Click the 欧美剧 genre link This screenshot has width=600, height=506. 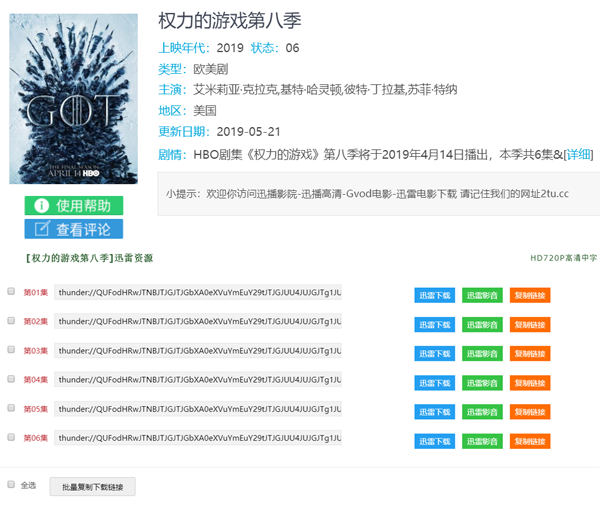(x=212, y=69)
